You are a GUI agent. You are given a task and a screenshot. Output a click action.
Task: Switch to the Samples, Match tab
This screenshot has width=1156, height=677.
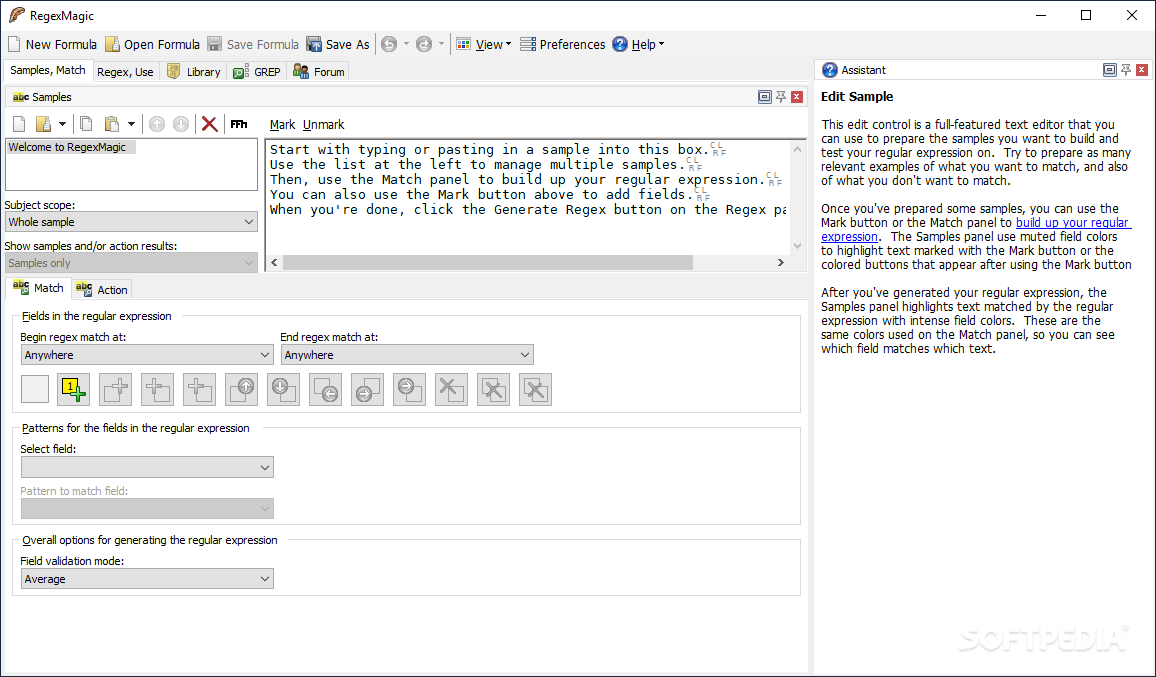pyautogui.click(x=48, y=70)
